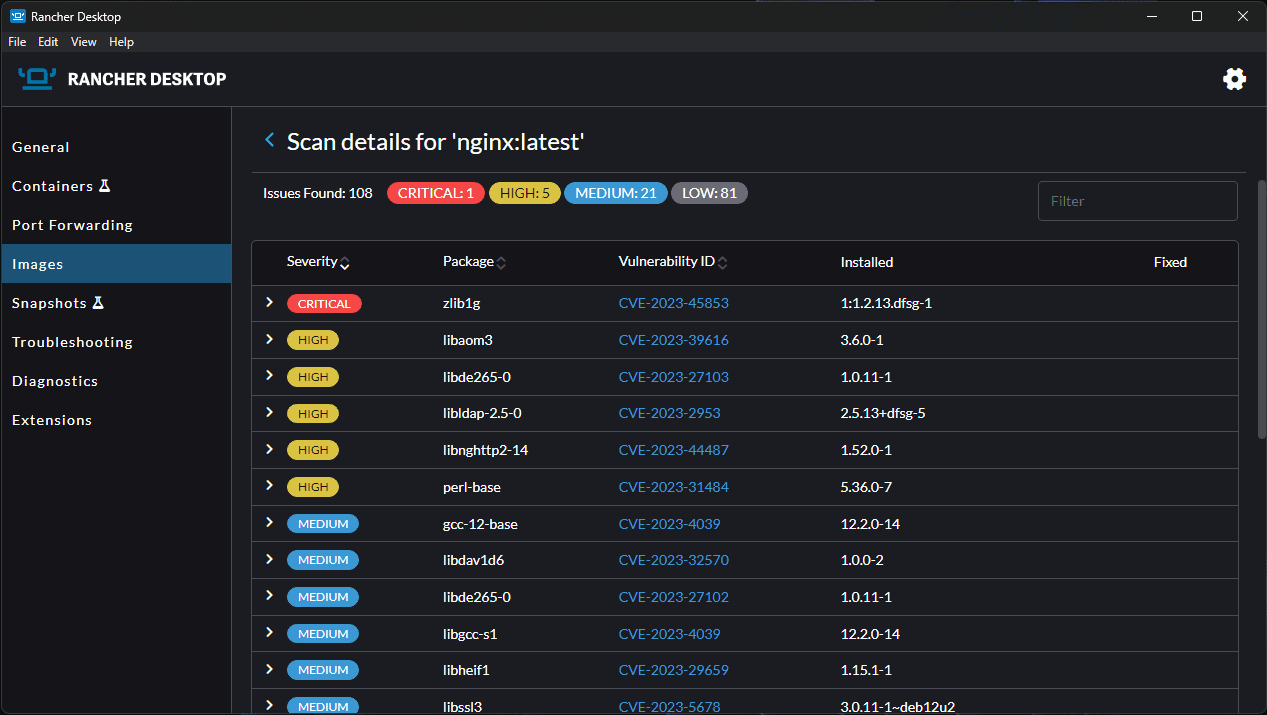1267x715 pixels.
Task: Open link CVE-2023-45853
Action: (x=673, y=303)
